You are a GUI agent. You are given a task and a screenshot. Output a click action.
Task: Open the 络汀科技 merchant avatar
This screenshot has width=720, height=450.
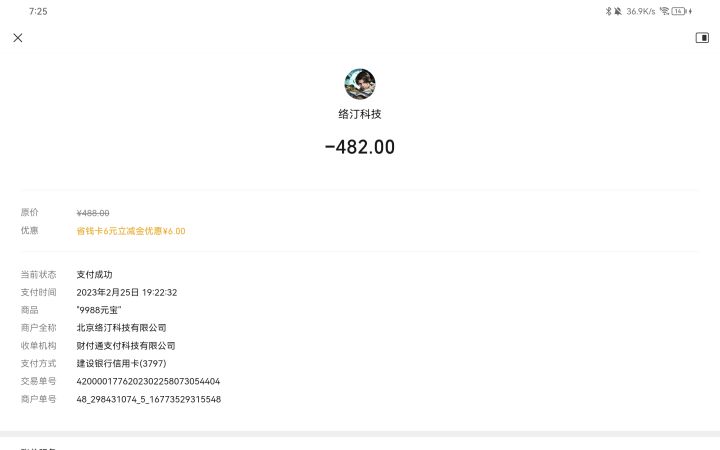click(x=360, y=84)
